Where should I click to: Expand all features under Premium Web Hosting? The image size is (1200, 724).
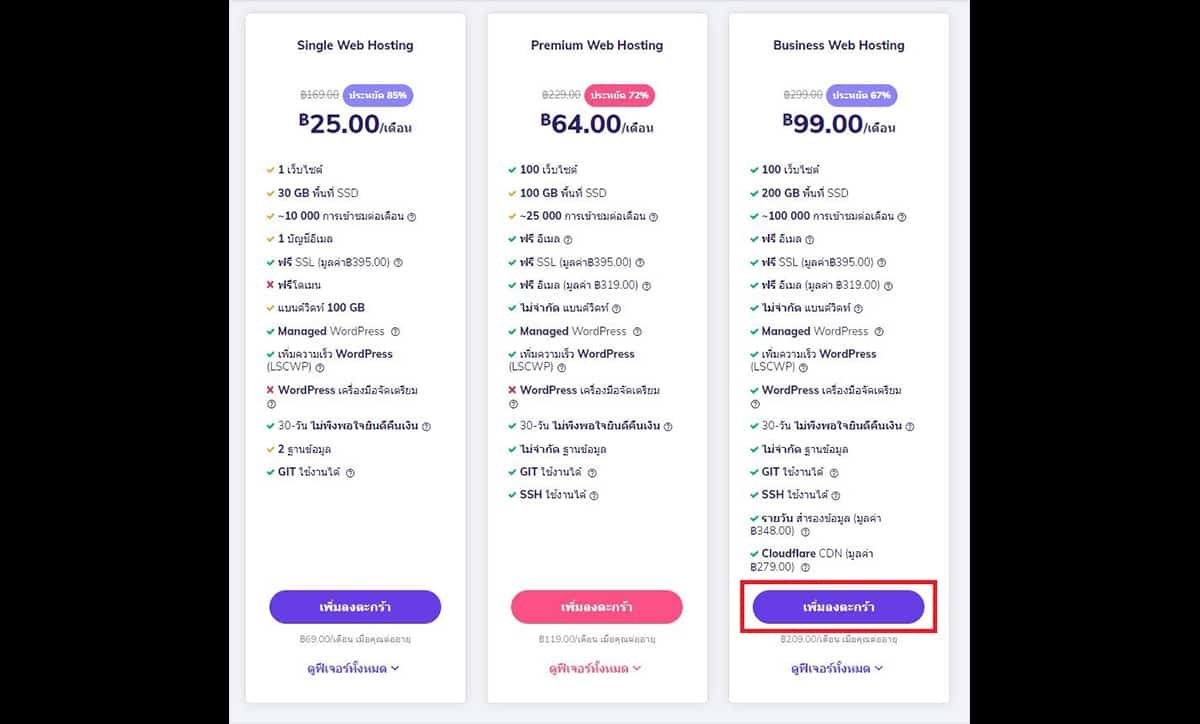[596, 668]
